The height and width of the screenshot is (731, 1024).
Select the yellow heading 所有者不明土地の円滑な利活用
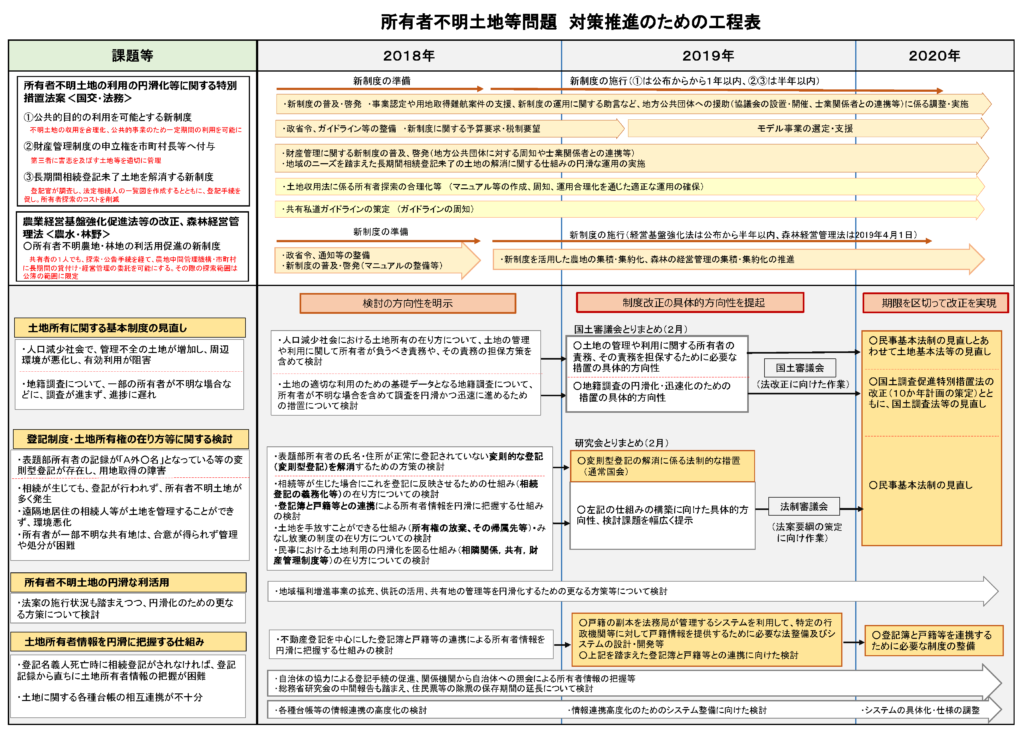click(x=129, y=582)
